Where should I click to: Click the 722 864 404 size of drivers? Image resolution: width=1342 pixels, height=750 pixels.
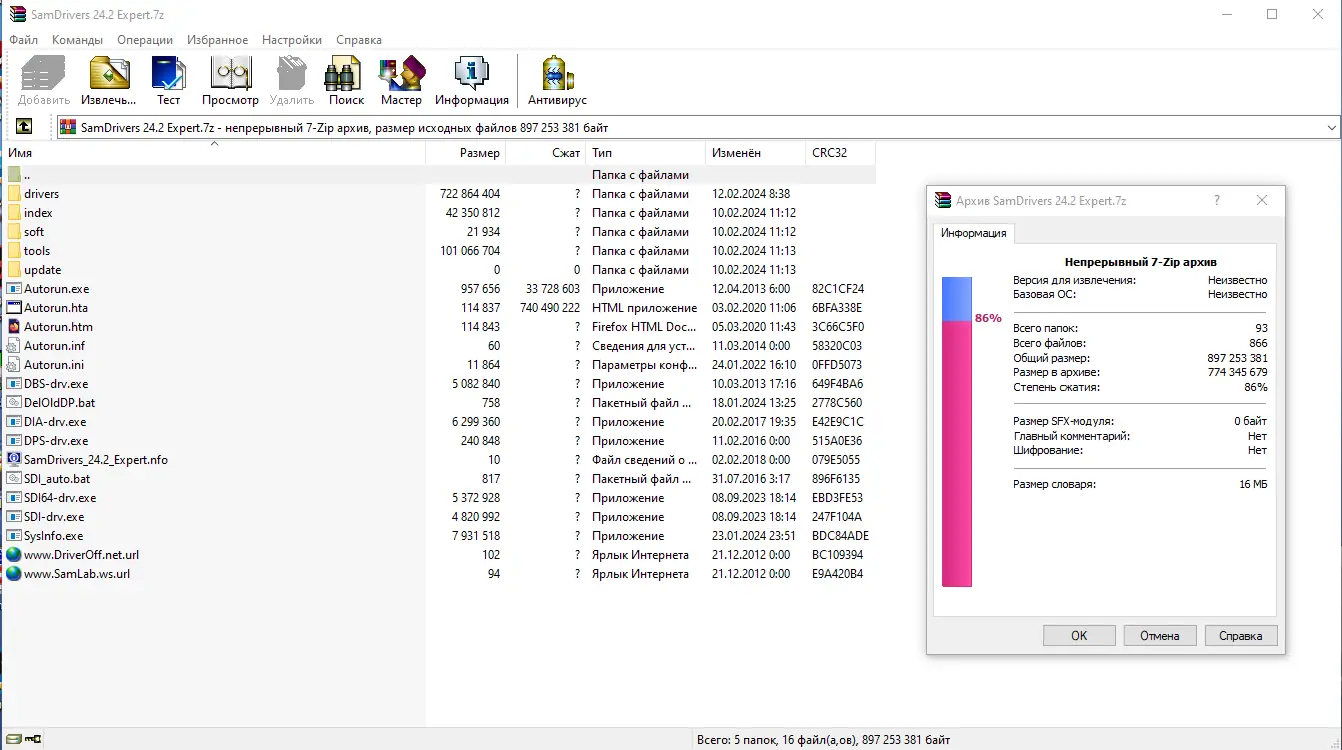pos(470,194)
